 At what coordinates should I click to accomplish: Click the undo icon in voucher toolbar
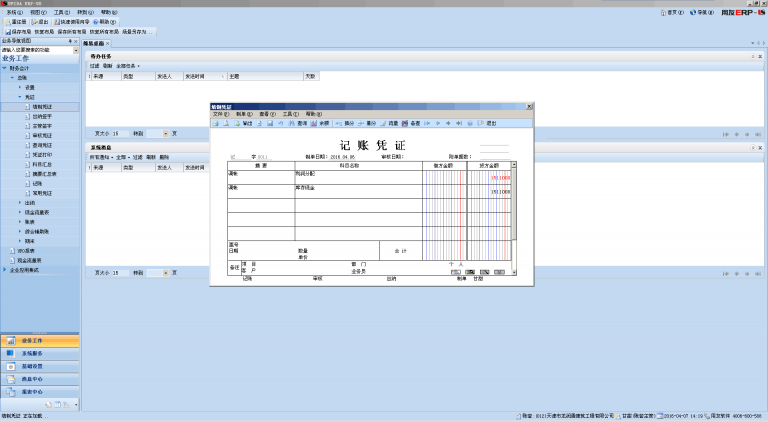[281, 123]
